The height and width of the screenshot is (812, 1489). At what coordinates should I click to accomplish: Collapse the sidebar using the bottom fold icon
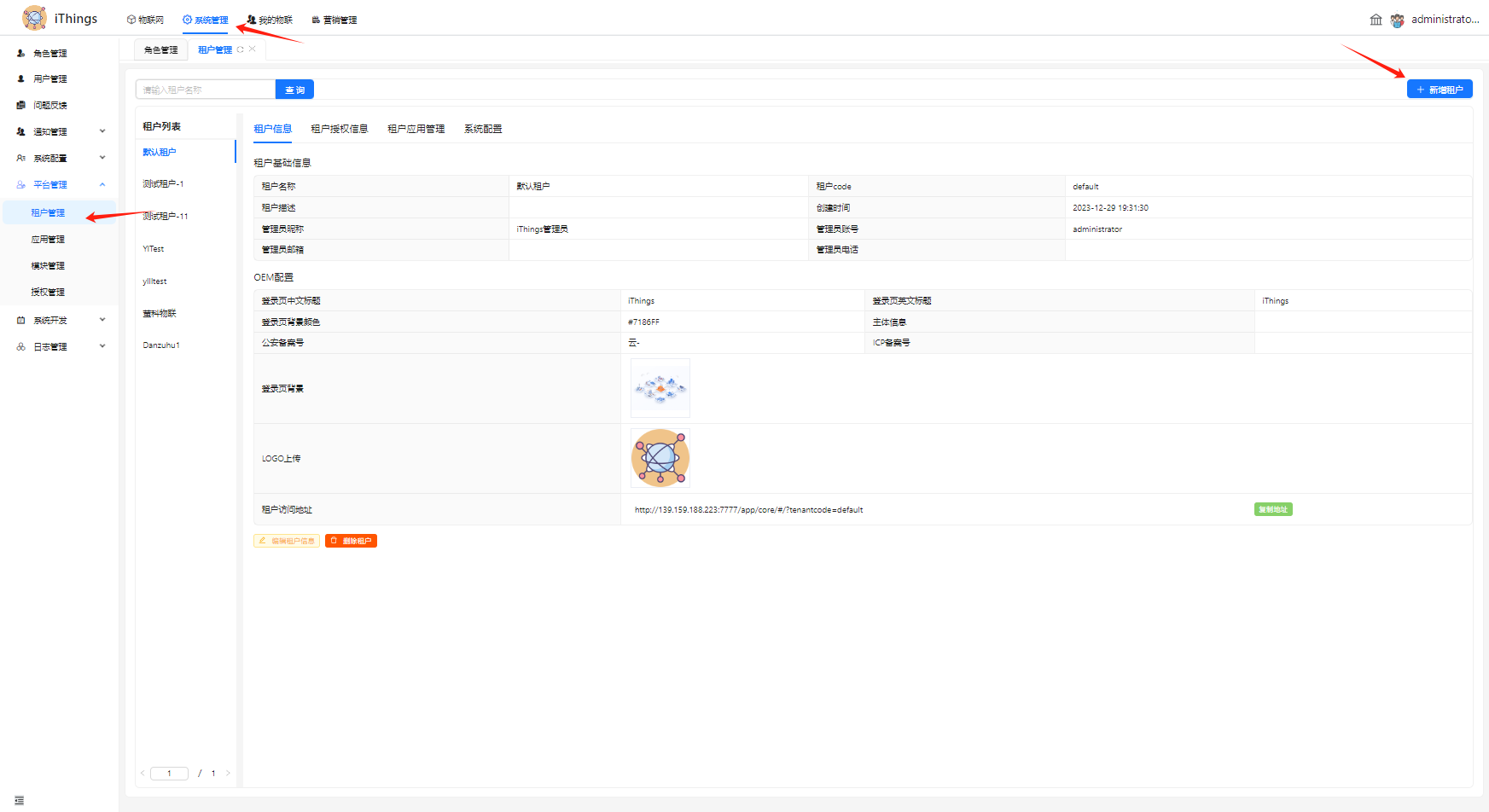point(19,800)
